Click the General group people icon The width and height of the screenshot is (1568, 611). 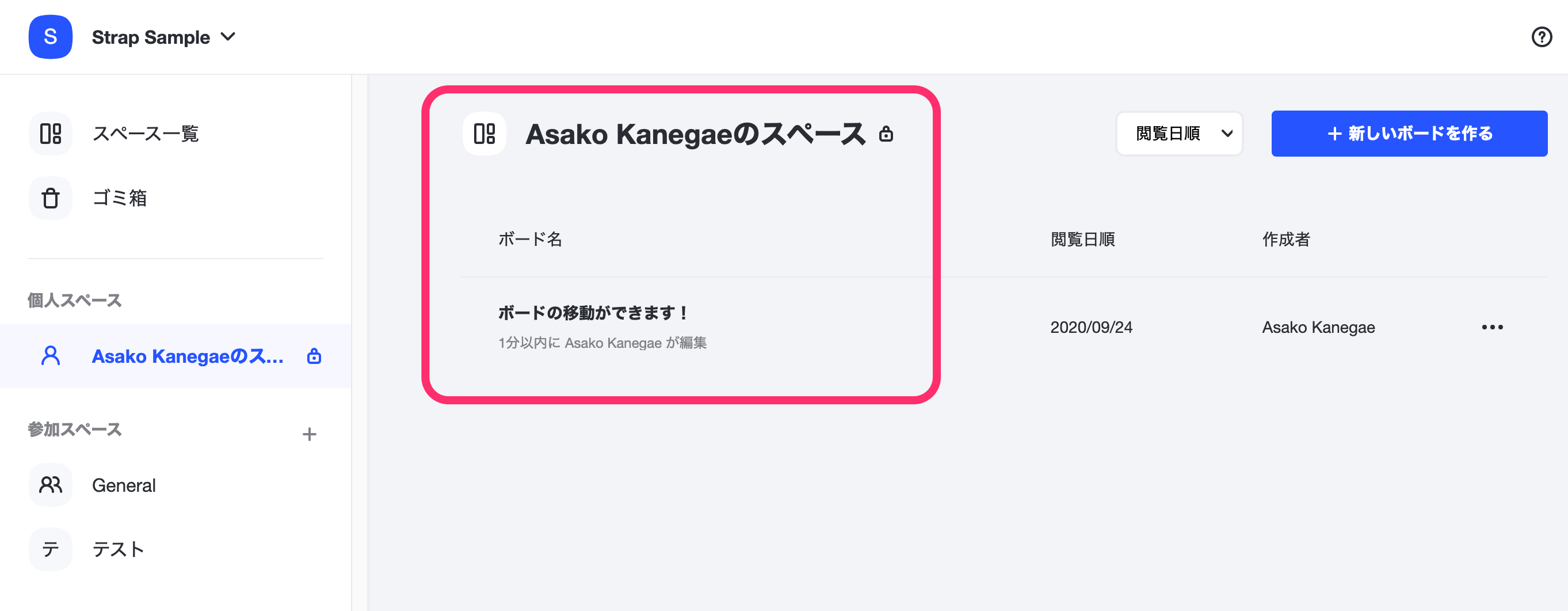(x=51, y=485)
